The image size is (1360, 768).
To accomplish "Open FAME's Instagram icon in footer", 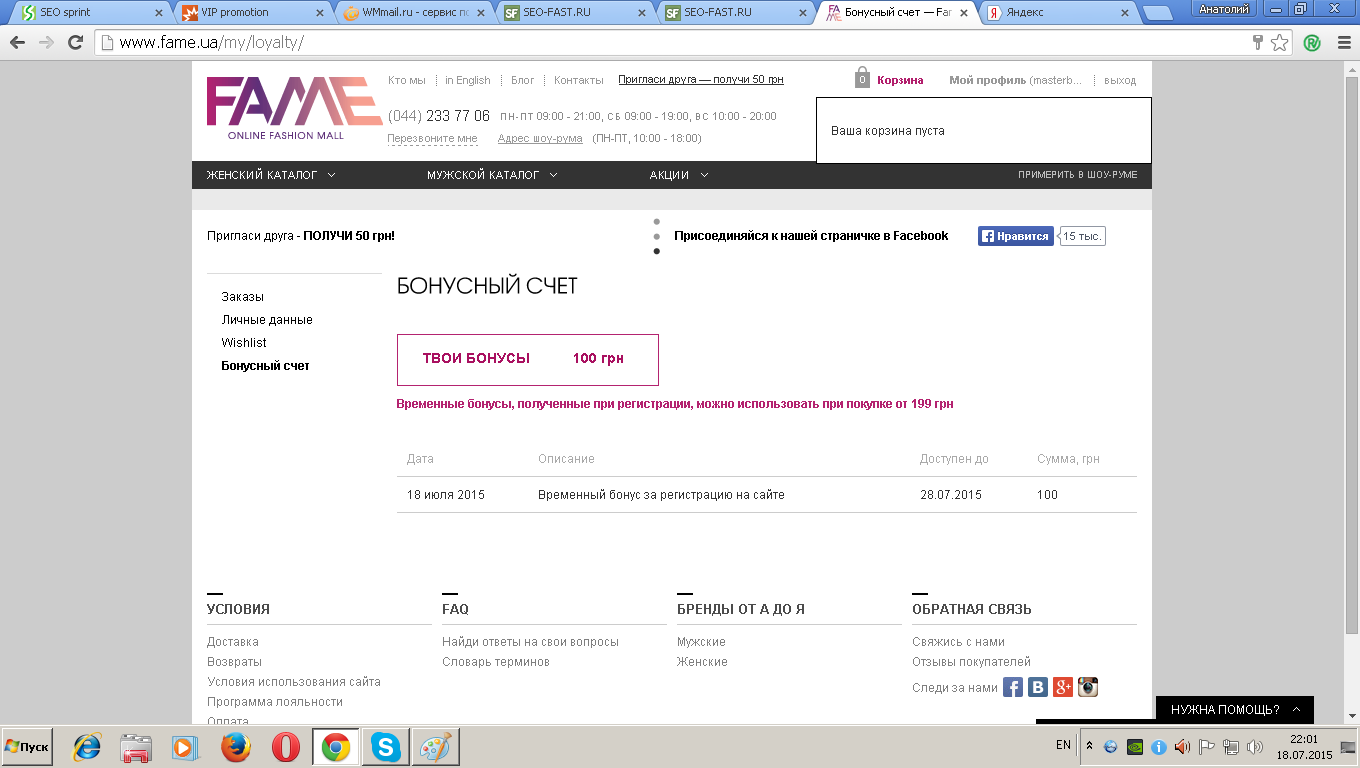I will pyautogui.click(x=1088, y=687).
